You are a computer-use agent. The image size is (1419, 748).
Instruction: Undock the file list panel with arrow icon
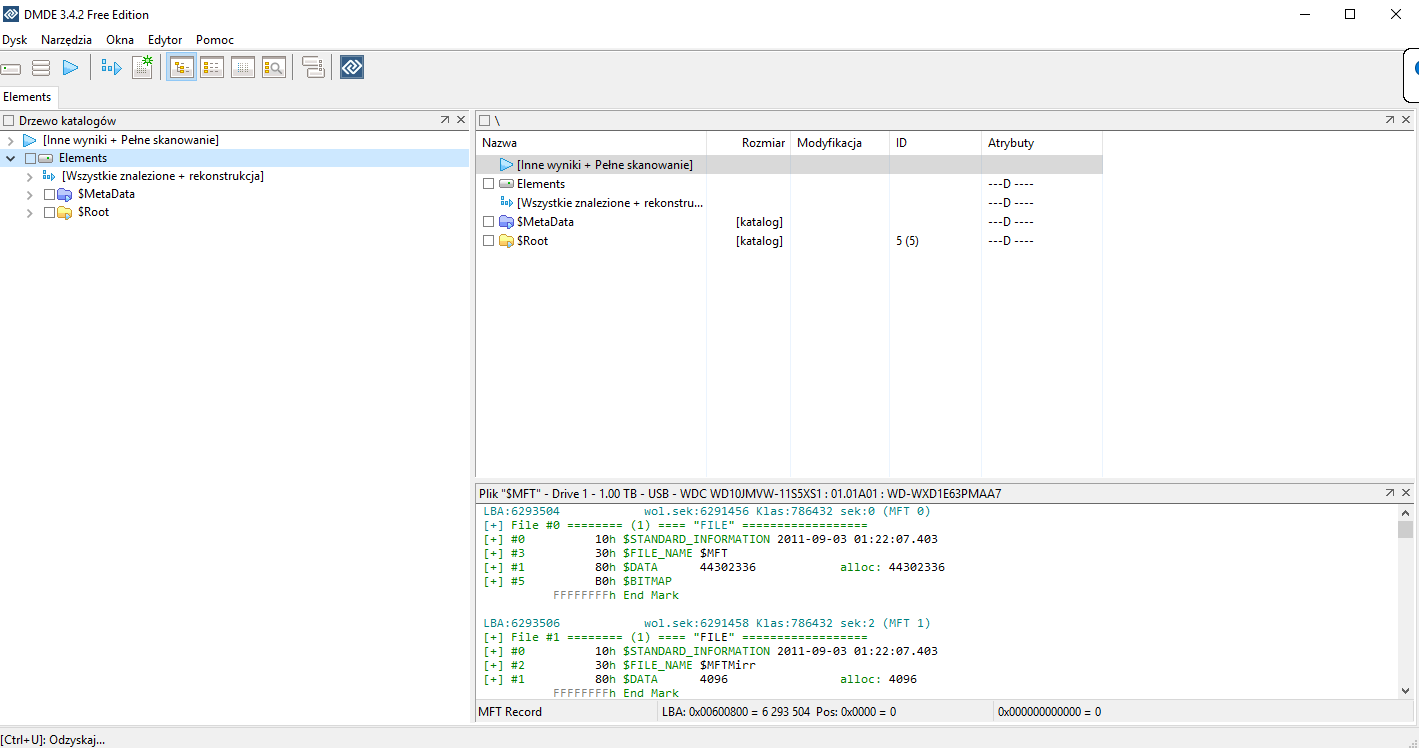point(1390,120)
